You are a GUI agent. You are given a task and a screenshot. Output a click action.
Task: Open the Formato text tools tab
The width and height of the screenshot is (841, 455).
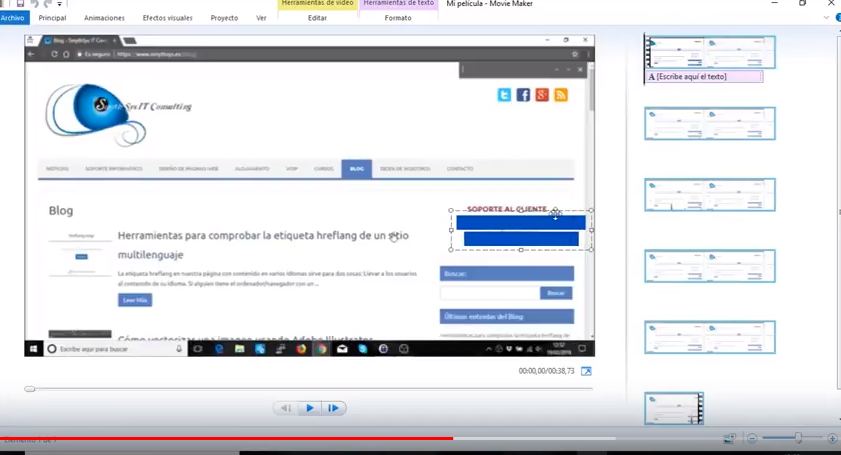(398, 18)
